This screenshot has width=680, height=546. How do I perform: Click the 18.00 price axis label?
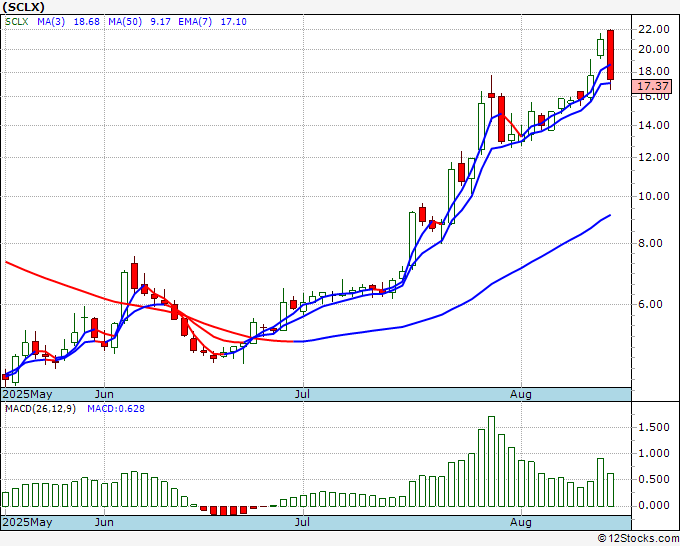[x=654, y=72]
